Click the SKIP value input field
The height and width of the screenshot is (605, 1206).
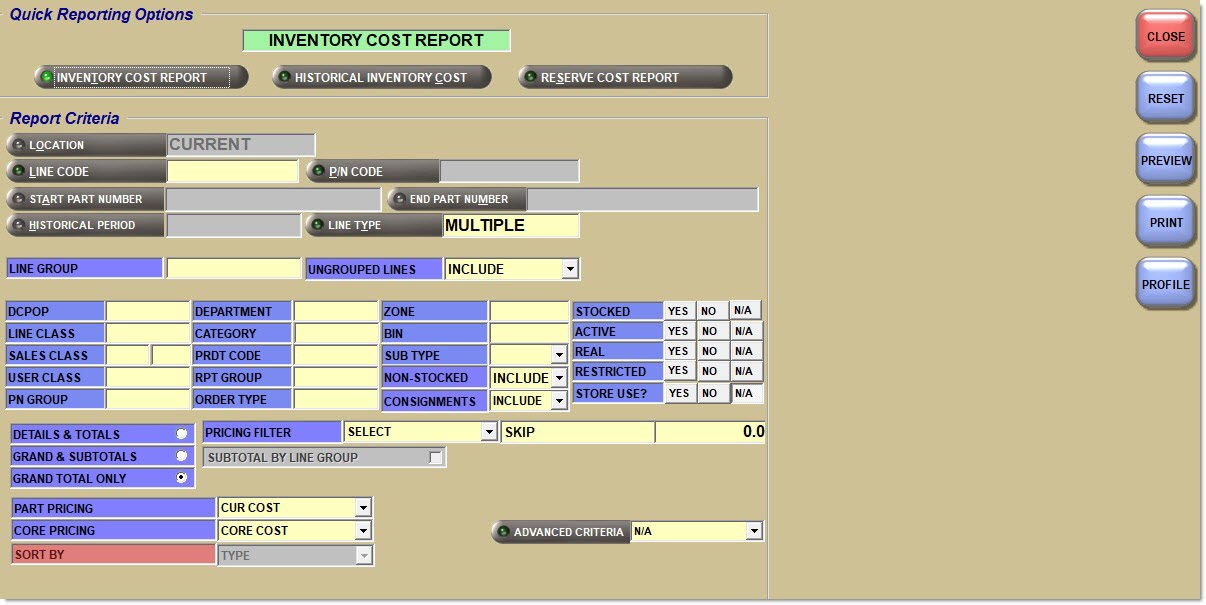(710, 431)
